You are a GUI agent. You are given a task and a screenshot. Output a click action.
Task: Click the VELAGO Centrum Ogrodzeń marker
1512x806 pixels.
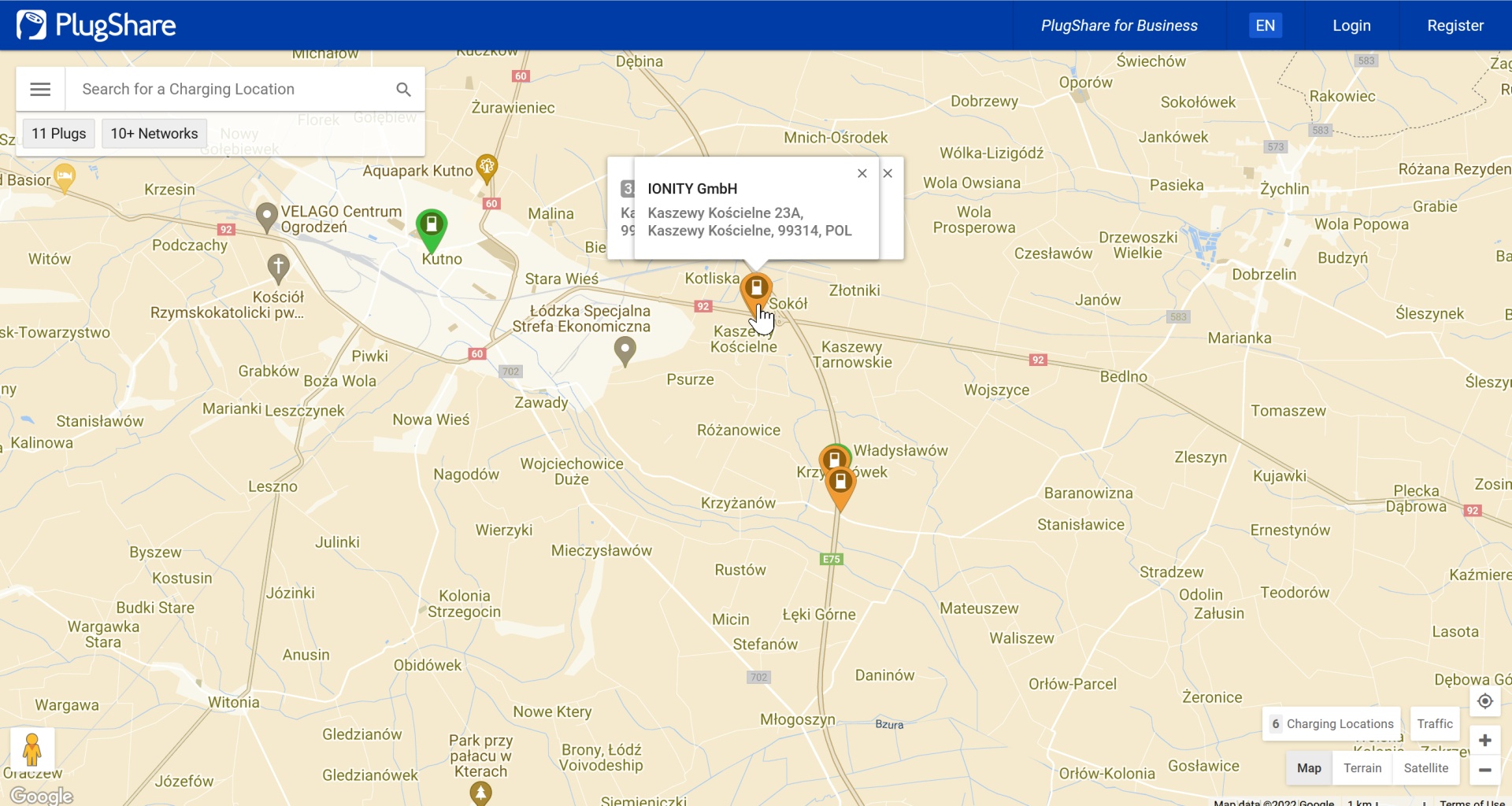point(267,218)
